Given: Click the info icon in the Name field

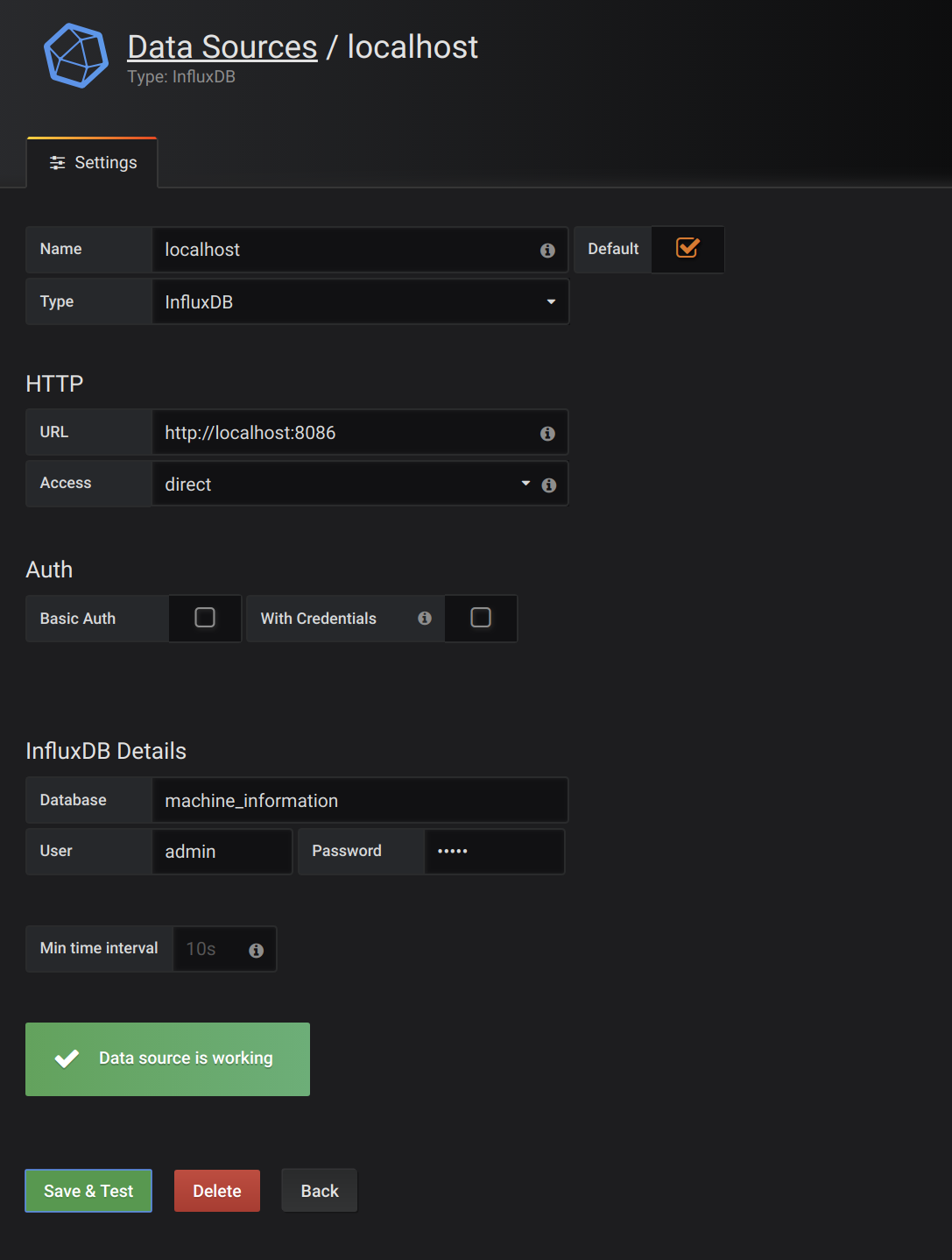Looking at the screenshot, I should pos(547,251).
